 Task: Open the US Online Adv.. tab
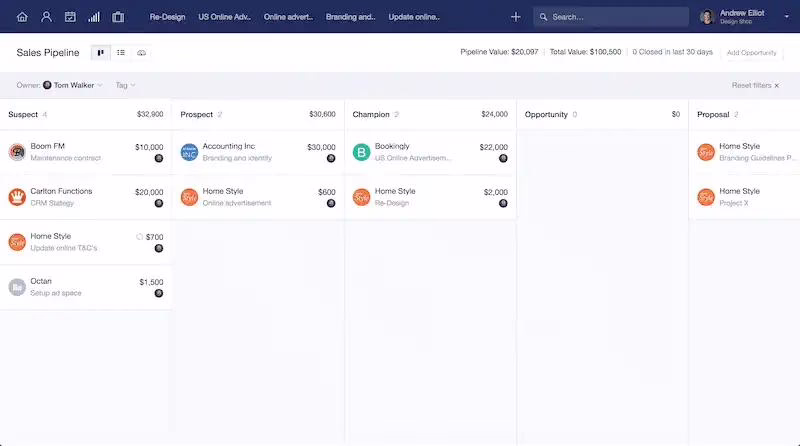(224, 17)
